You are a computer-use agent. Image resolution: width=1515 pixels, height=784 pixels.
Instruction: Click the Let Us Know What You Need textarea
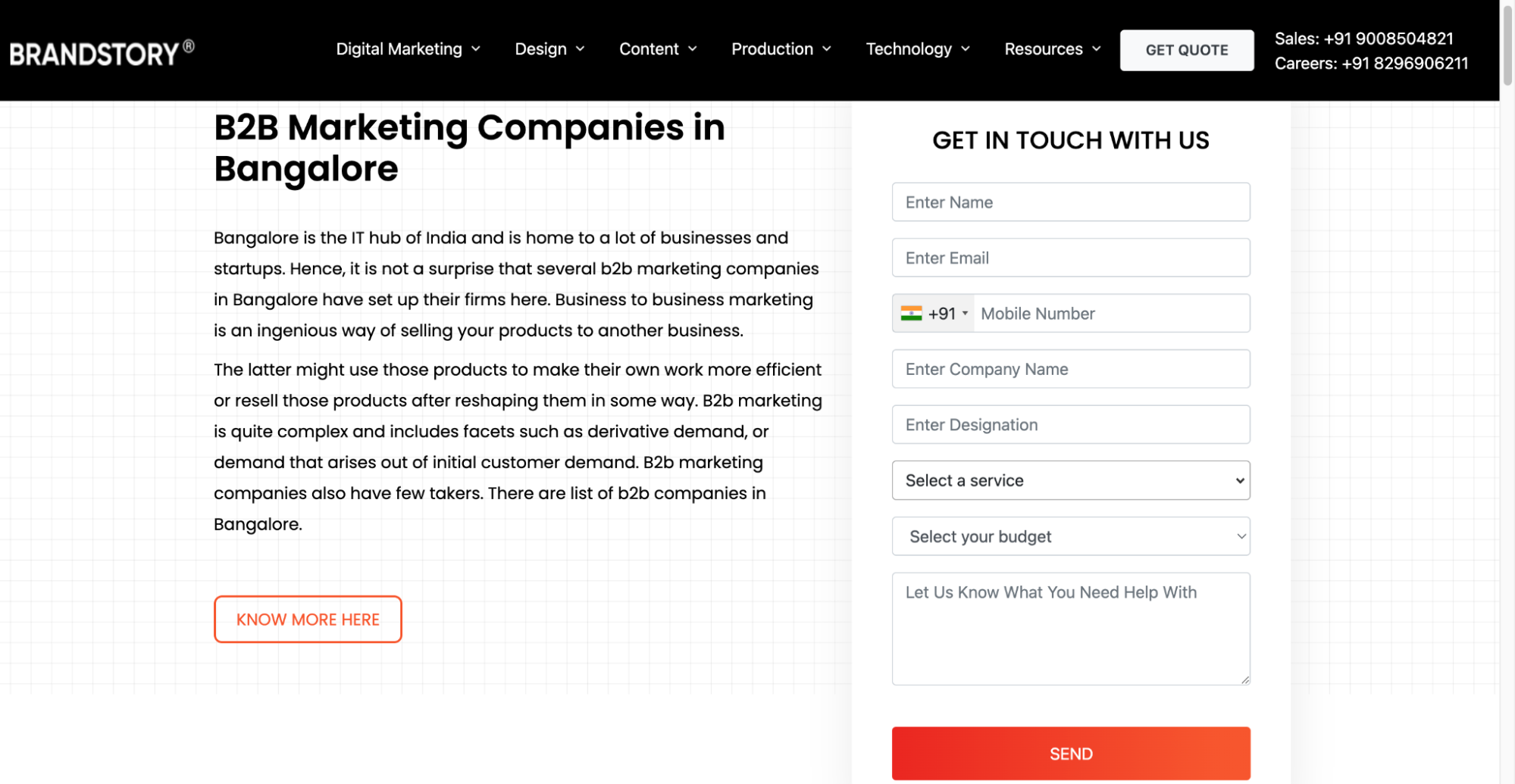click(x=1070, y=629)
